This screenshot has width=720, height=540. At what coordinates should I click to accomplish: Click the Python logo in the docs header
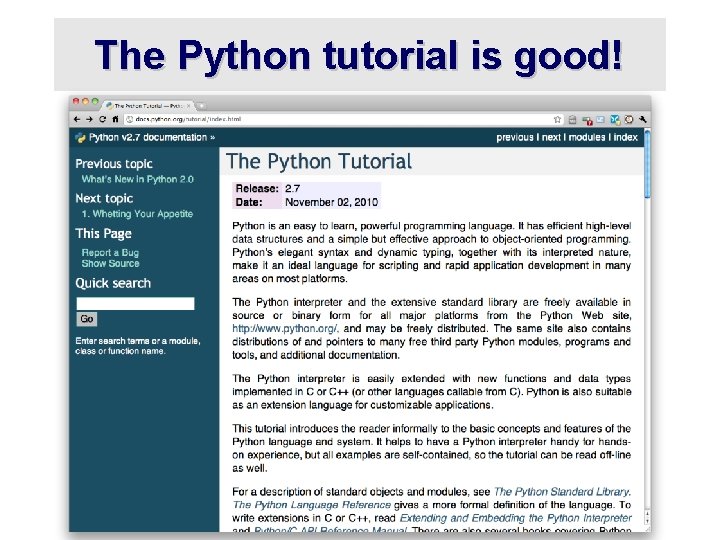point(80,138)
